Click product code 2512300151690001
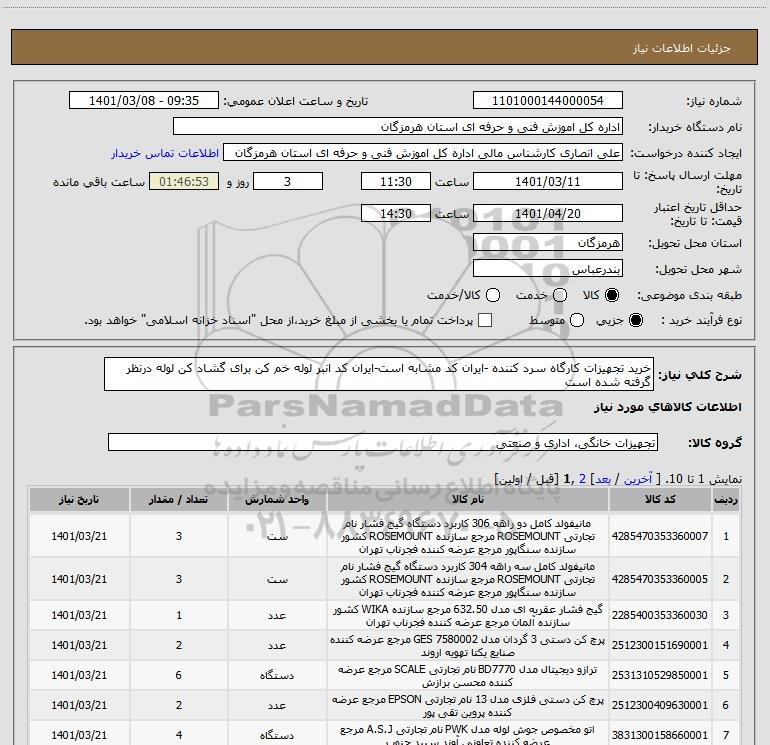 660,645
